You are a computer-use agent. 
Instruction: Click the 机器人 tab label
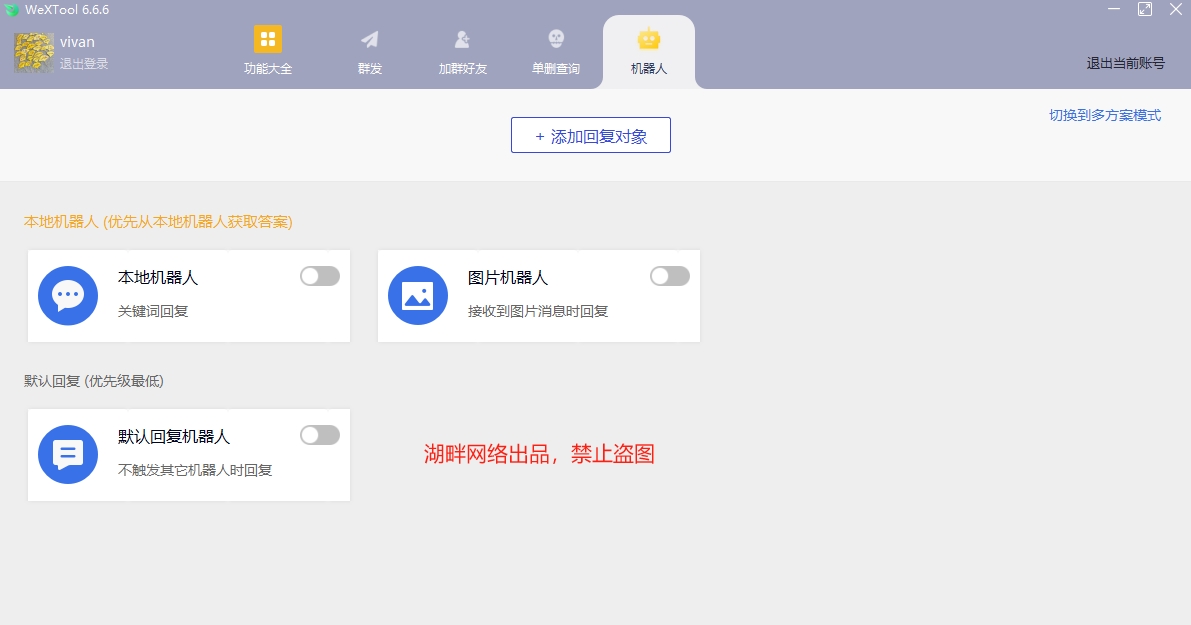[x=648, y=68]
